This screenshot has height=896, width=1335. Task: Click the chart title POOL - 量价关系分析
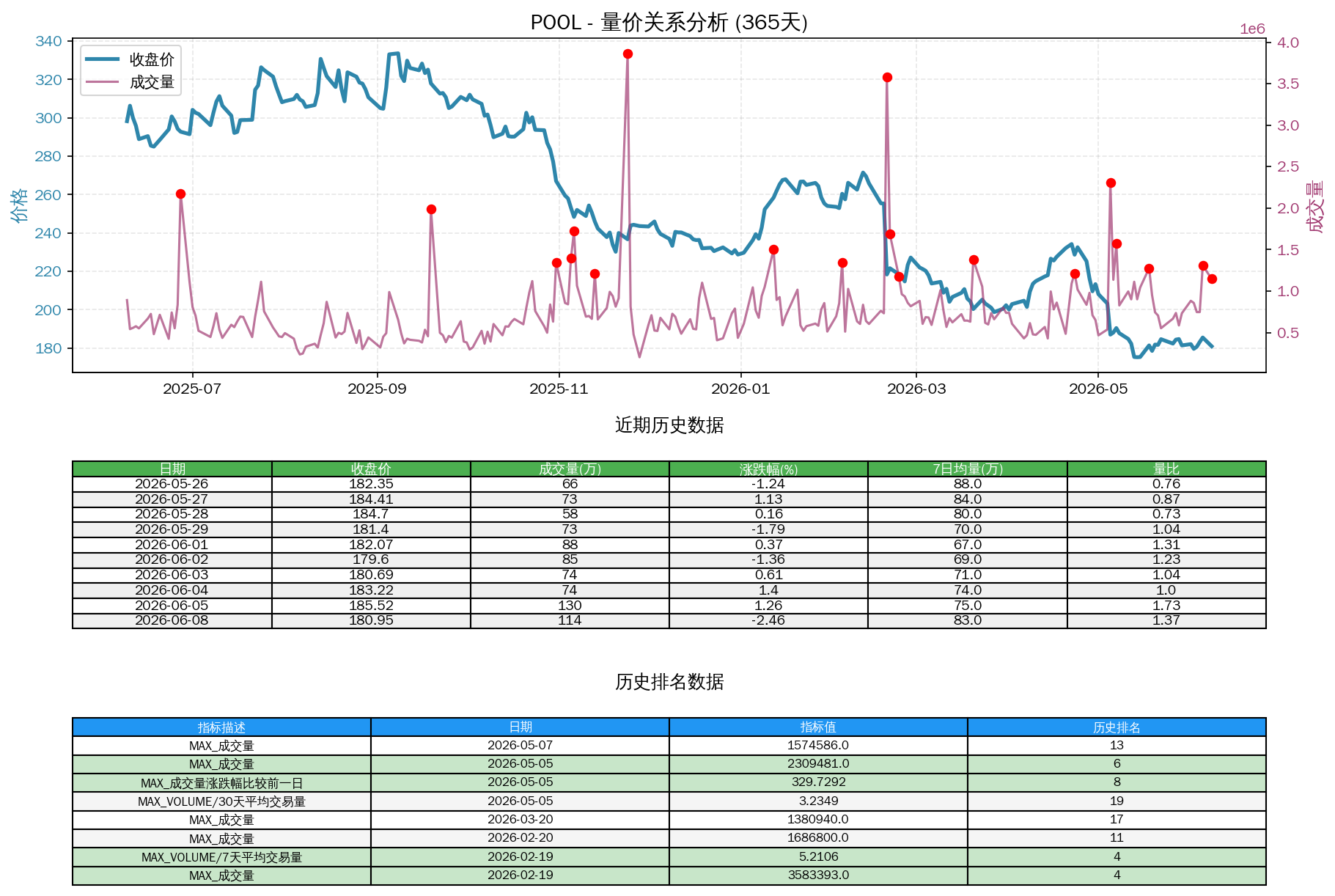pos(669,22)
